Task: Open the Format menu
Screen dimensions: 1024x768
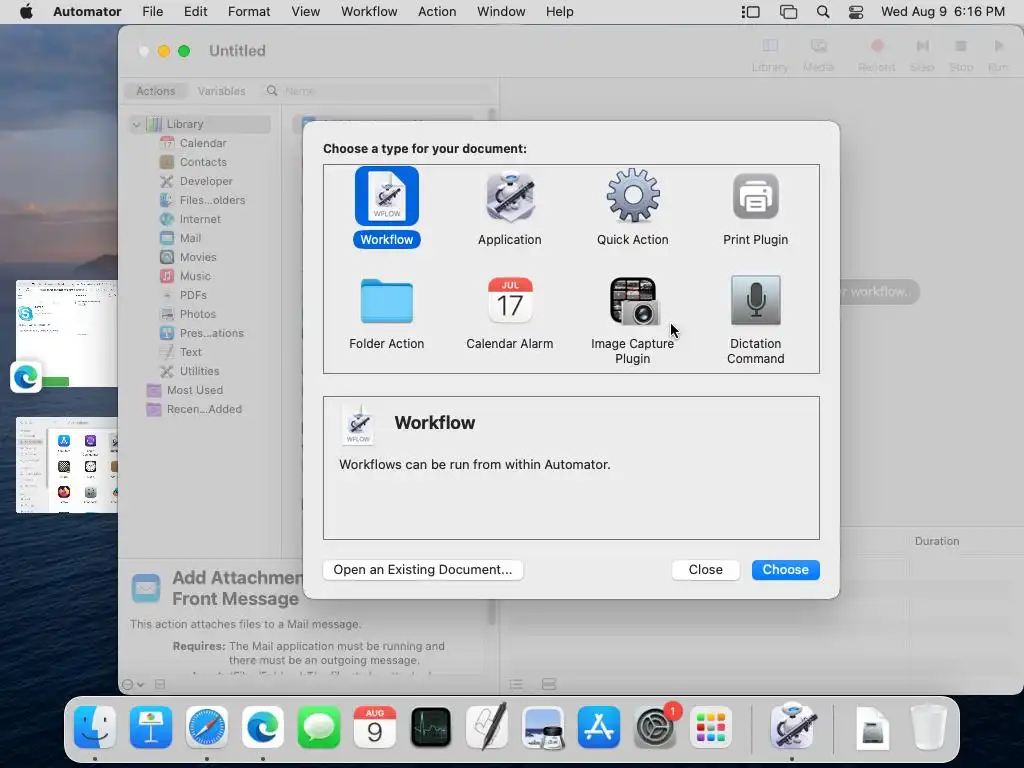Action: coord(249,12)
